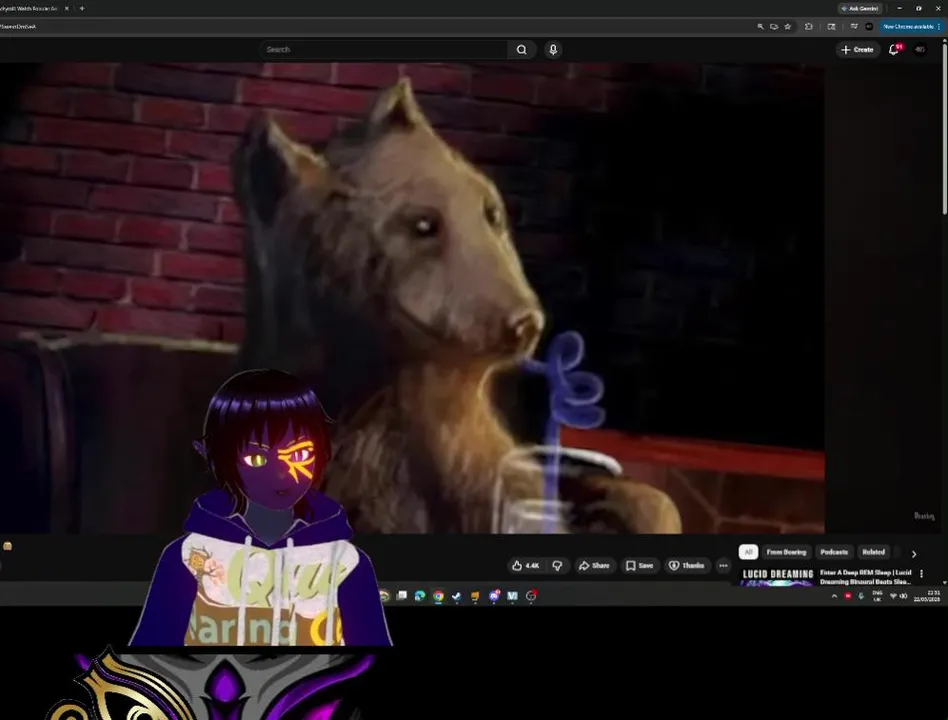Open Chrome extensions puzzle icon
Viewport: 948px width, 720px height.
click(x=808, y=27)
